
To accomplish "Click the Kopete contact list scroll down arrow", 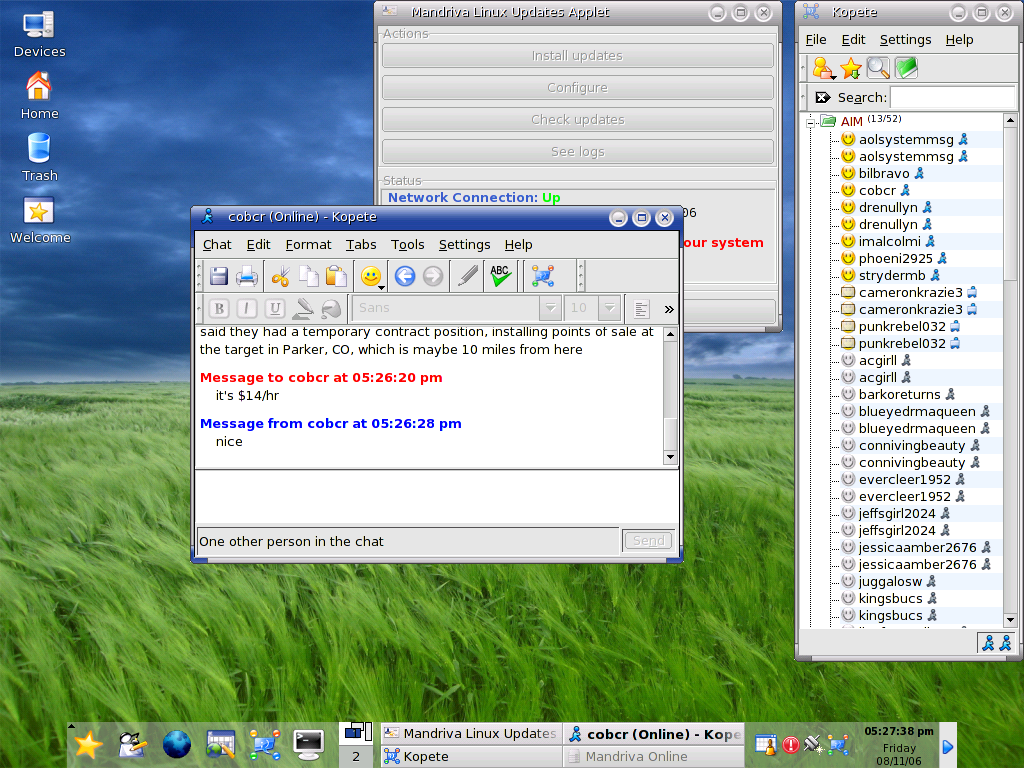I will pos(1010,620).
